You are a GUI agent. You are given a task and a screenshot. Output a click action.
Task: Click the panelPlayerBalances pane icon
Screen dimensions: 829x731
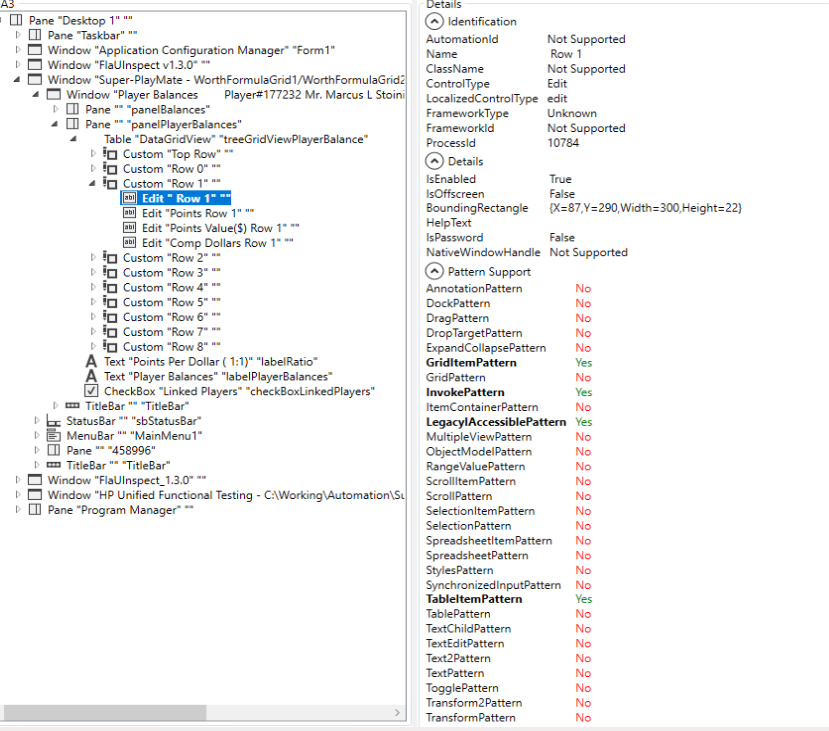pos(72,124)
